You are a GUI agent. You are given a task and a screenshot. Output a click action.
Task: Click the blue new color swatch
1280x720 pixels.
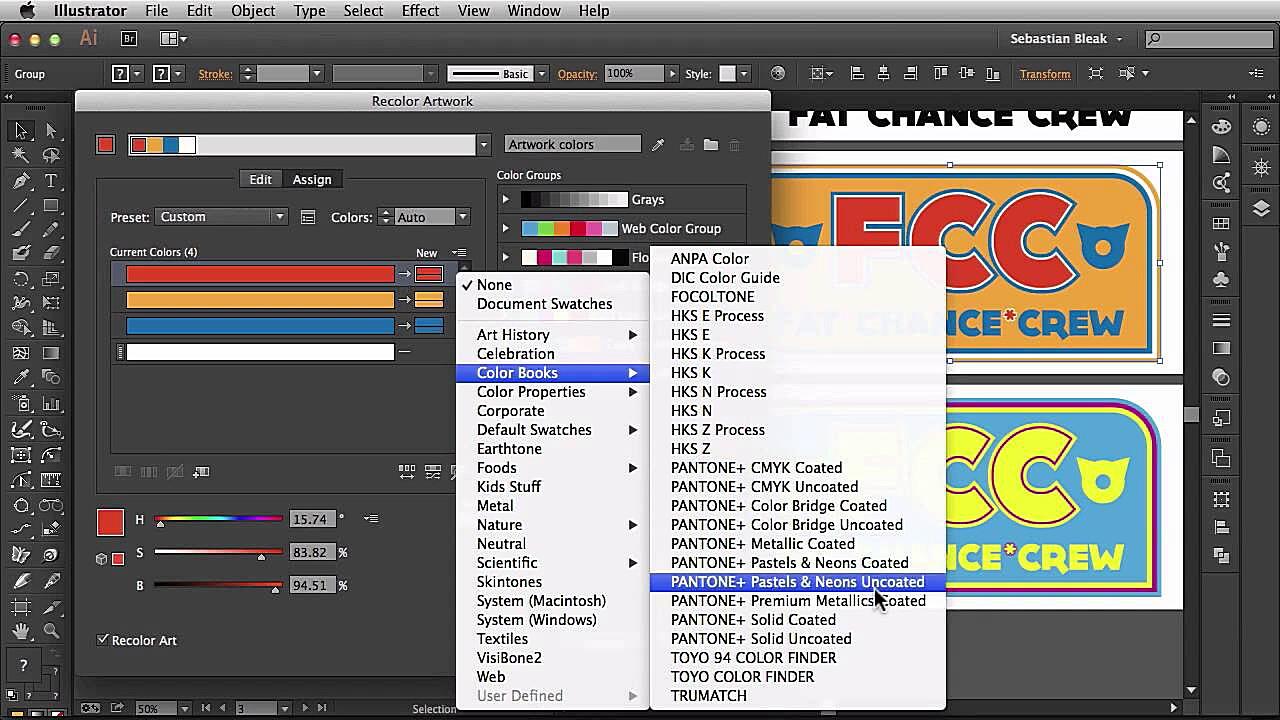[x=429, y=326]
